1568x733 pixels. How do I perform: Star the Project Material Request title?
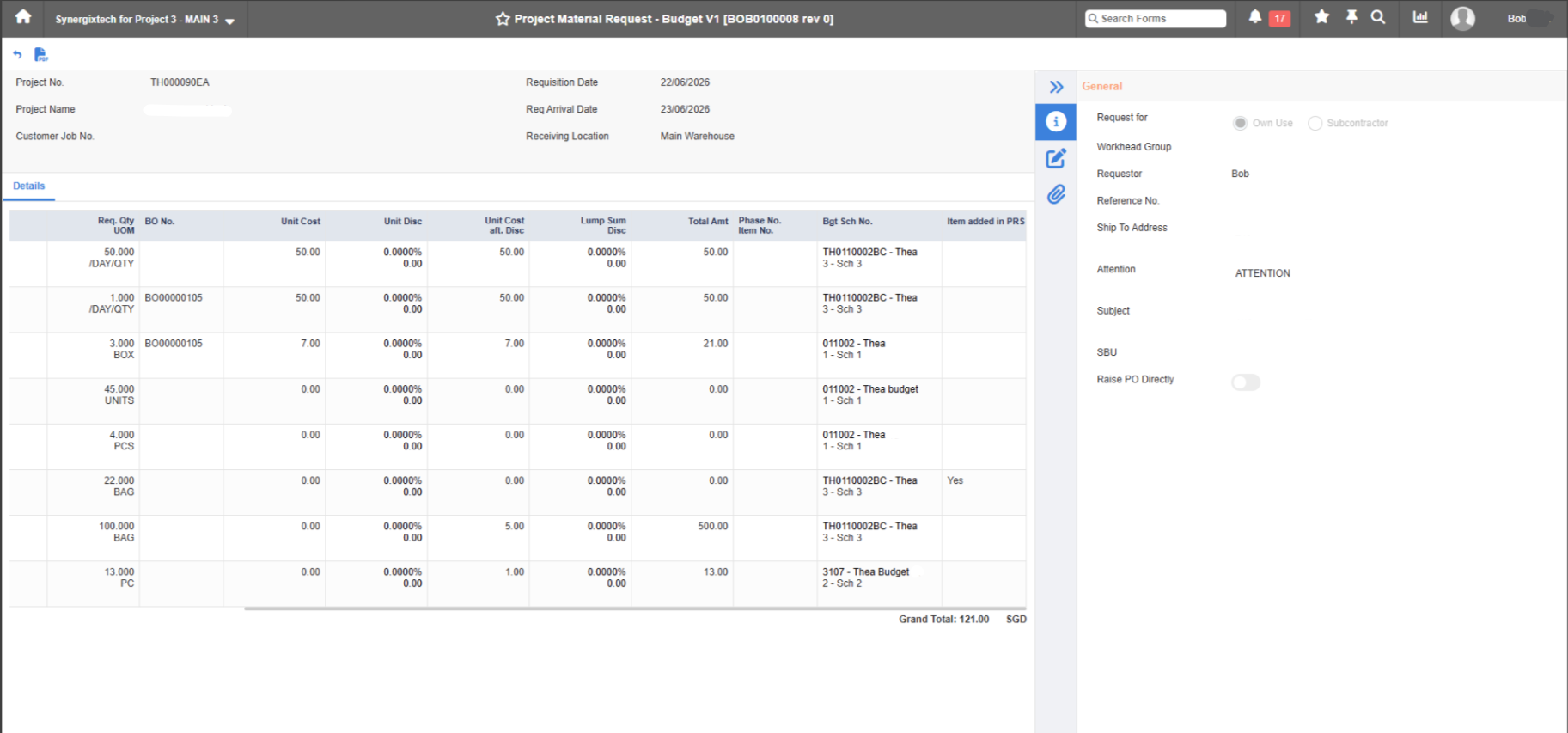(503, 19)
